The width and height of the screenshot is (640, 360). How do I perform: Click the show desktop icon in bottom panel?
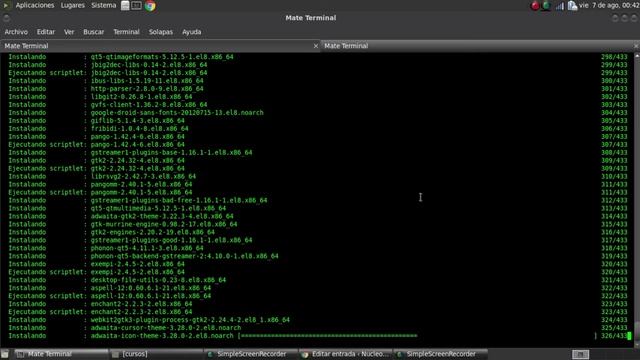[5, 354]
